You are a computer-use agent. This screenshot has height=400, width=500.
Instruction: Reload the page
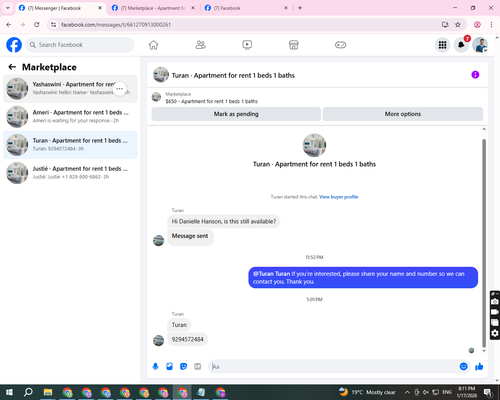point(37,25)
